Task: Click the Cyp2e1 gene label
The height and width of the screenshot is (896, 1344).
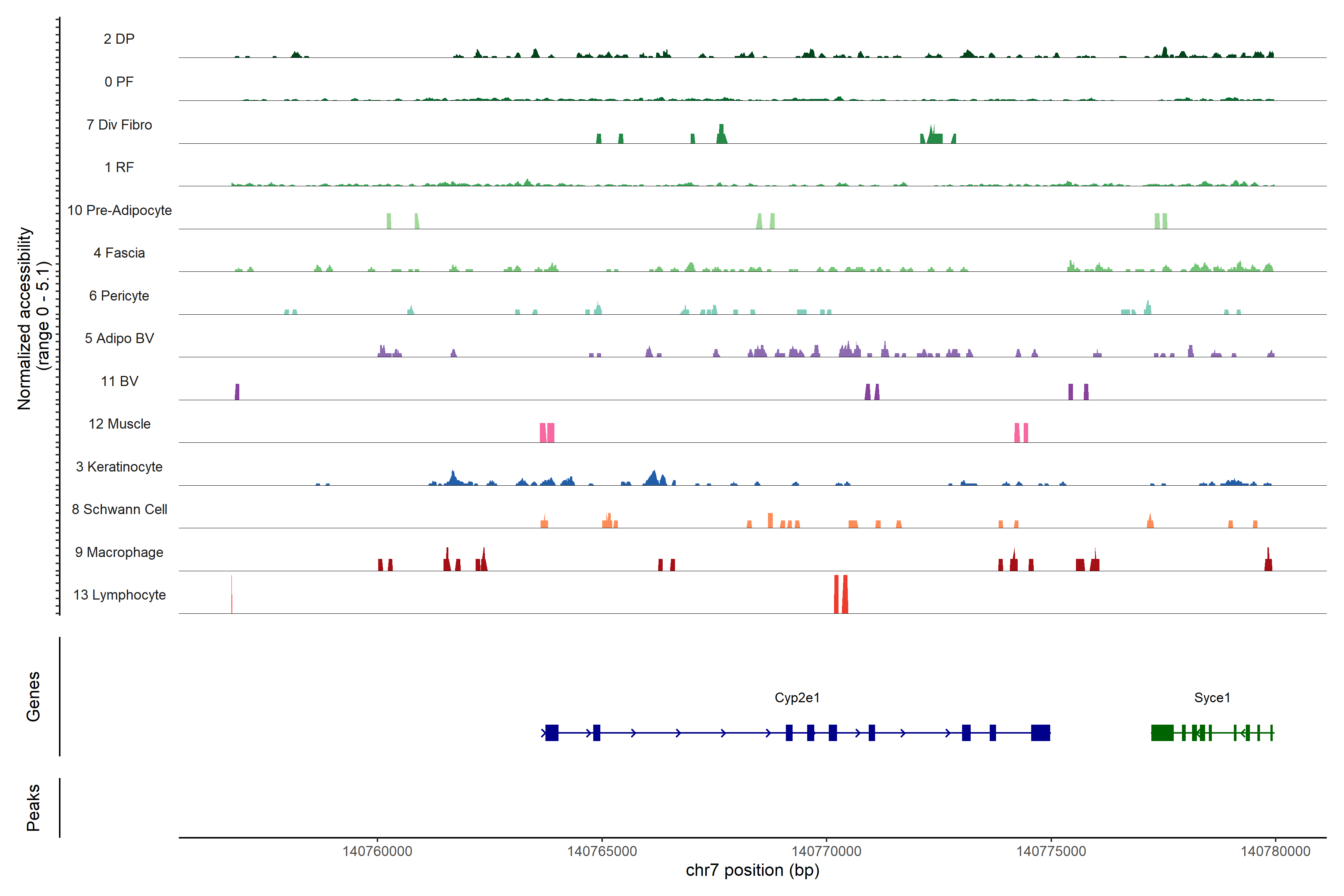Action: tap(797, 698)
